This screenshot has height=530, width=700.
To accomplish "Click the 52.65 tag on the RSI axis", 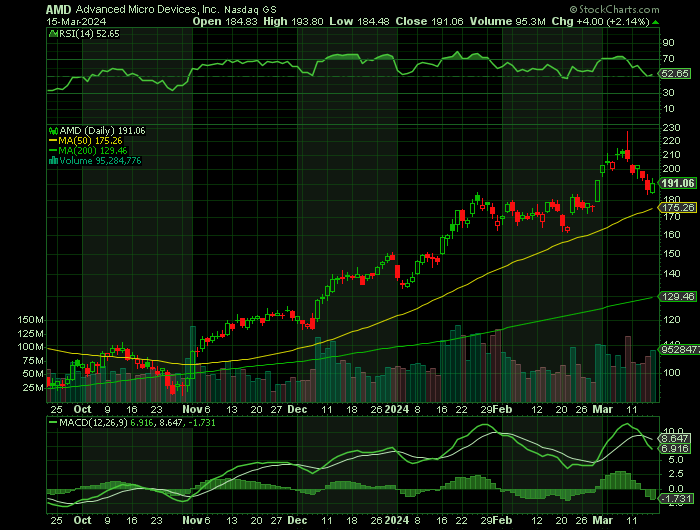I will (675, 74).
